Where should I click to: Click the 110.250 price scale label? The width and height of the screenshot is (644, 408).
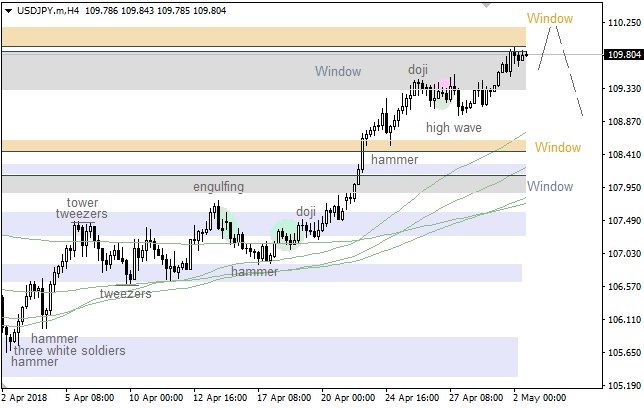[x=623, y=22]
